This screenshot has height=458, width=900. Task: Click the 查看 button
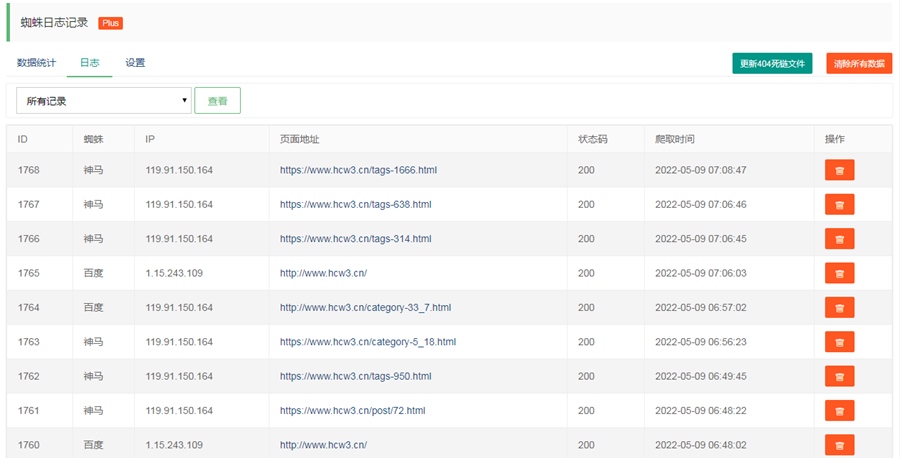[x=218, y=100]
